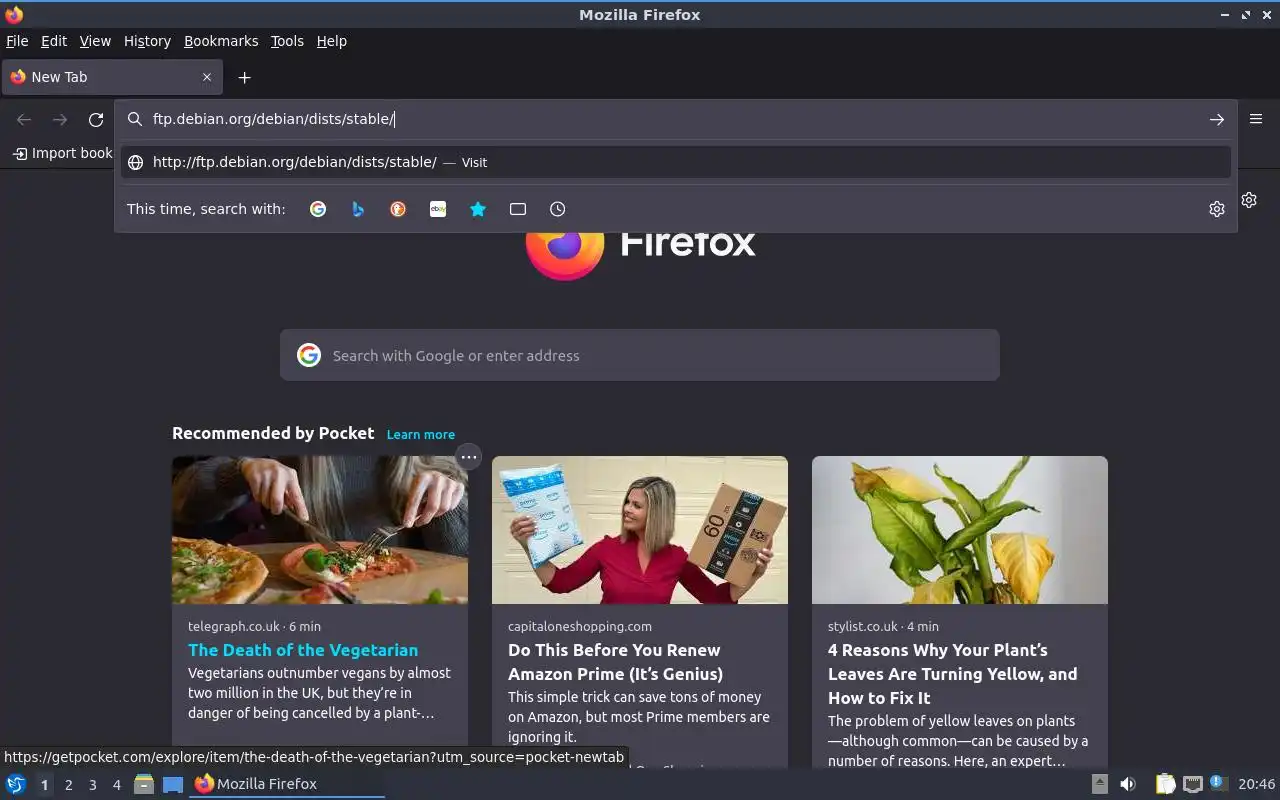Reload the current page
This screenshot has width=1280, height=800.
coord(96,119)
